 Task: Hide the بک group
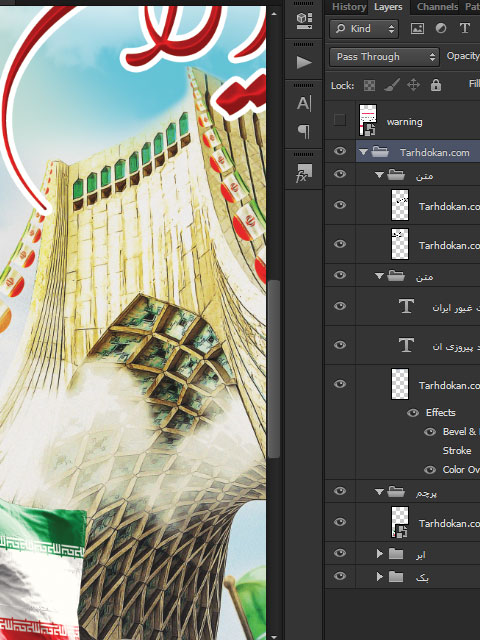click(x=340, y=576)
